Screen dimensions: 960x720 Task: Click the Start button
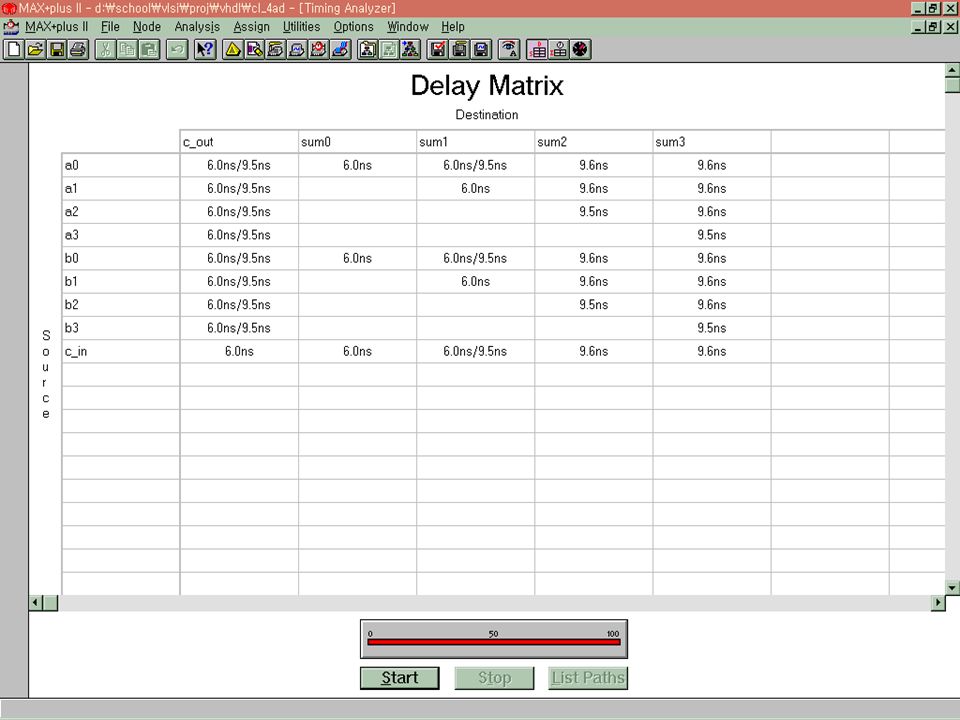click(x=400, y=678)
